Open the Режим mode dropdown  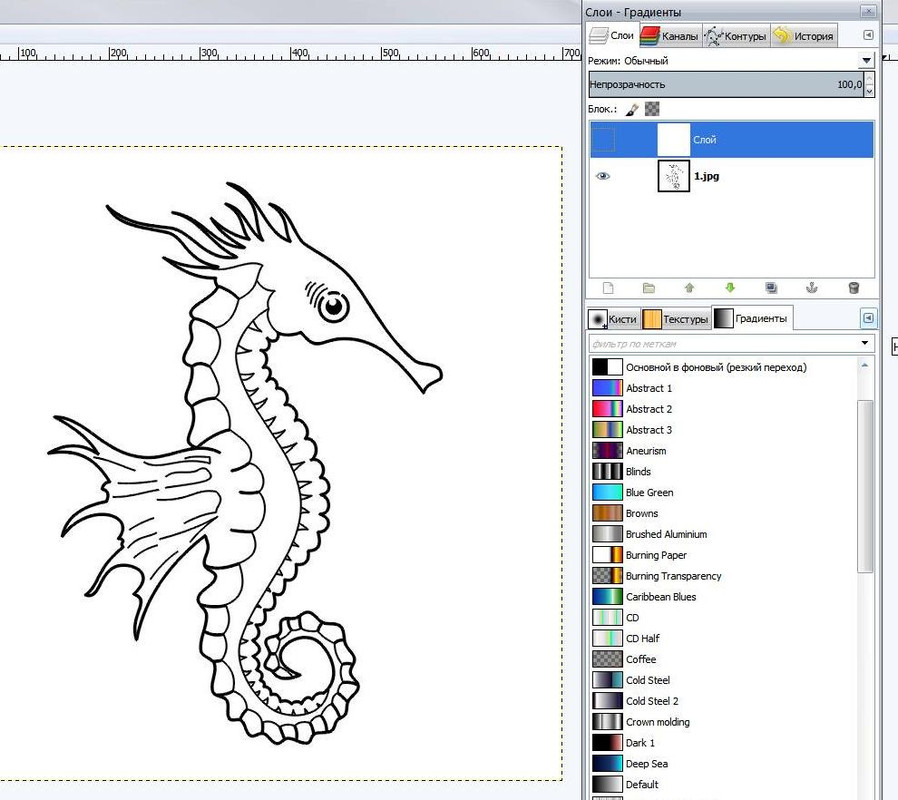866,60
